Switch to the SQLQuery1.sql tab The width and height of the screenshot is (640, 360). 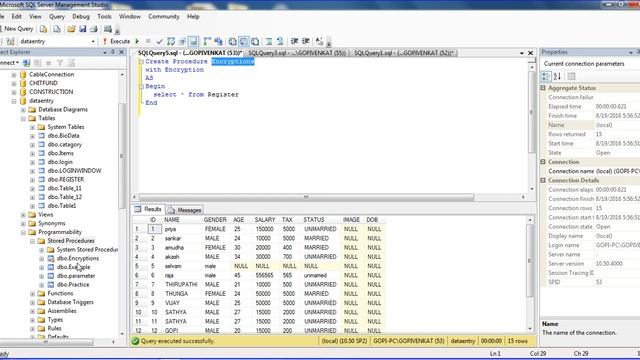(404, 53)
